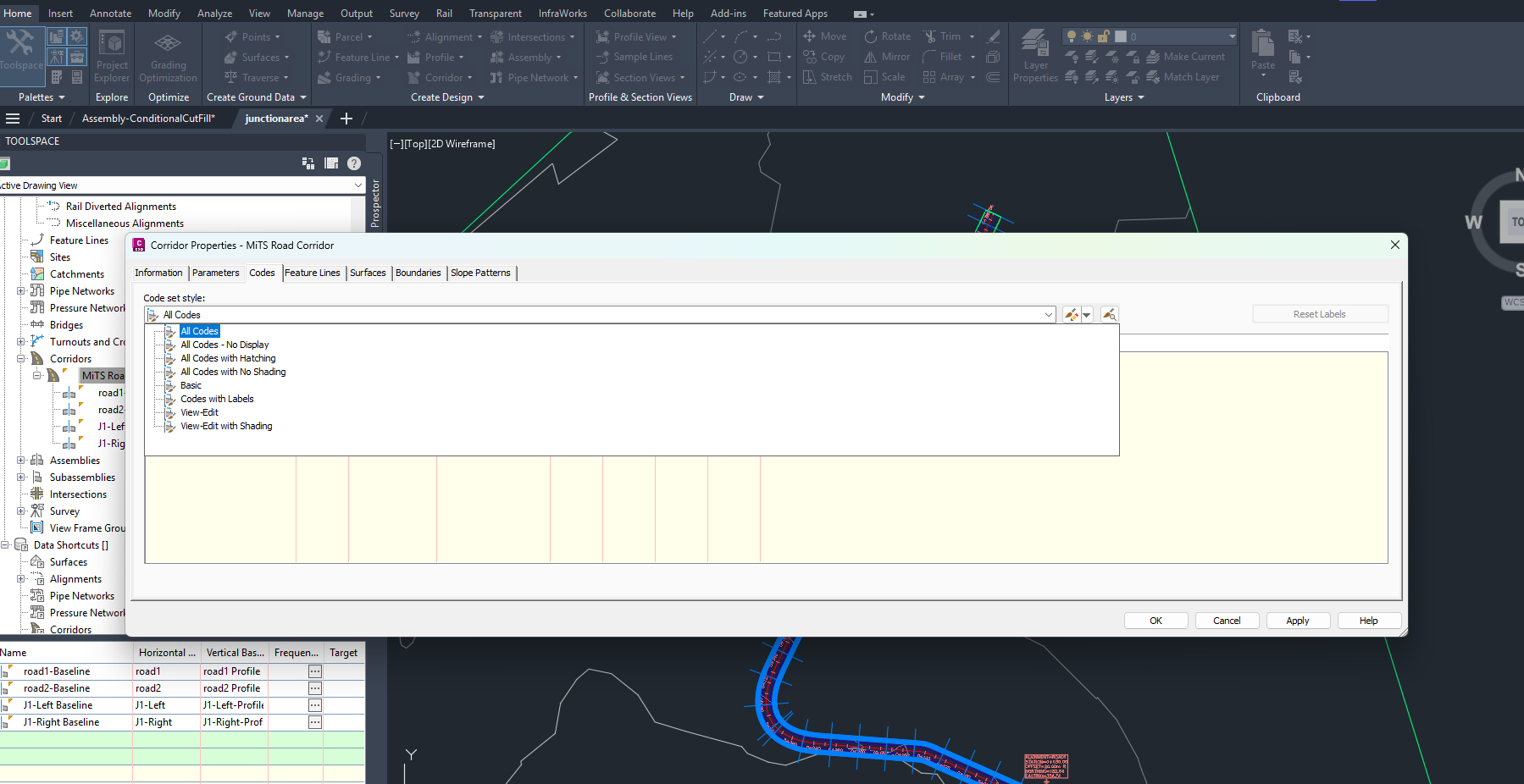The width and height of the screenshot is (1524, 784).
Task: Click J1-Left-Profile cell
Action: click(x=234, y=705)
